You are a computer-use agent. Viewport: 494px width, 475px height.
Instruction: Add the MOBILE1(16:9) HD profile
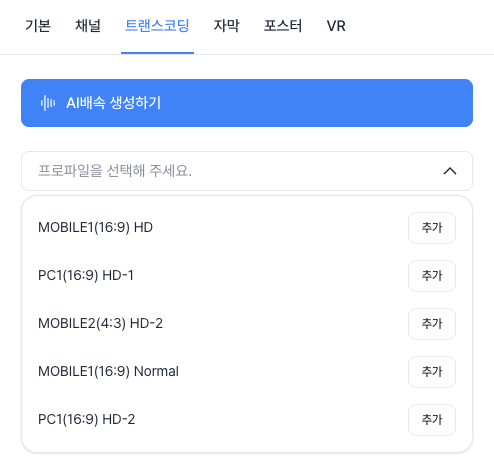pyautogui.click(x=432, y=228)
